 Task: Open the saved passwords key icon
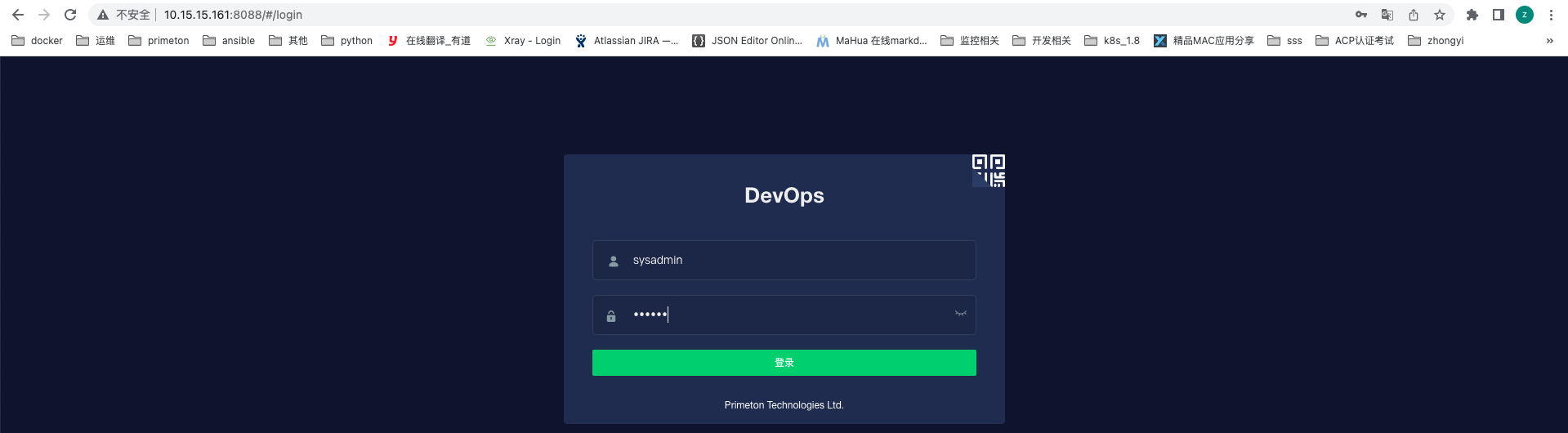pyautogui.click(x=1361, y=15)
